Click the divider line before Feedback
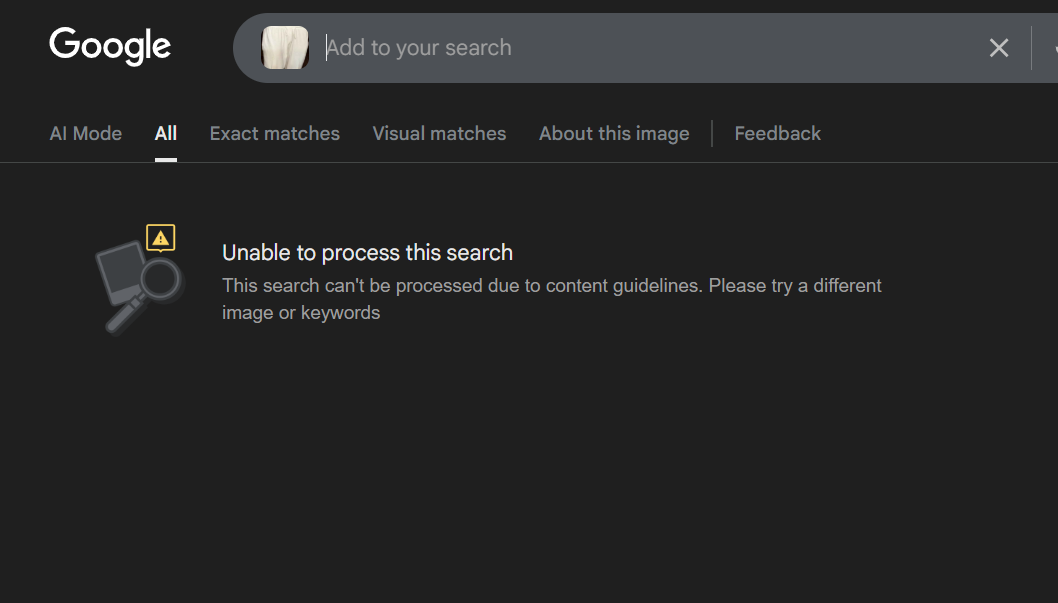1058x603 pixels. 712,134
